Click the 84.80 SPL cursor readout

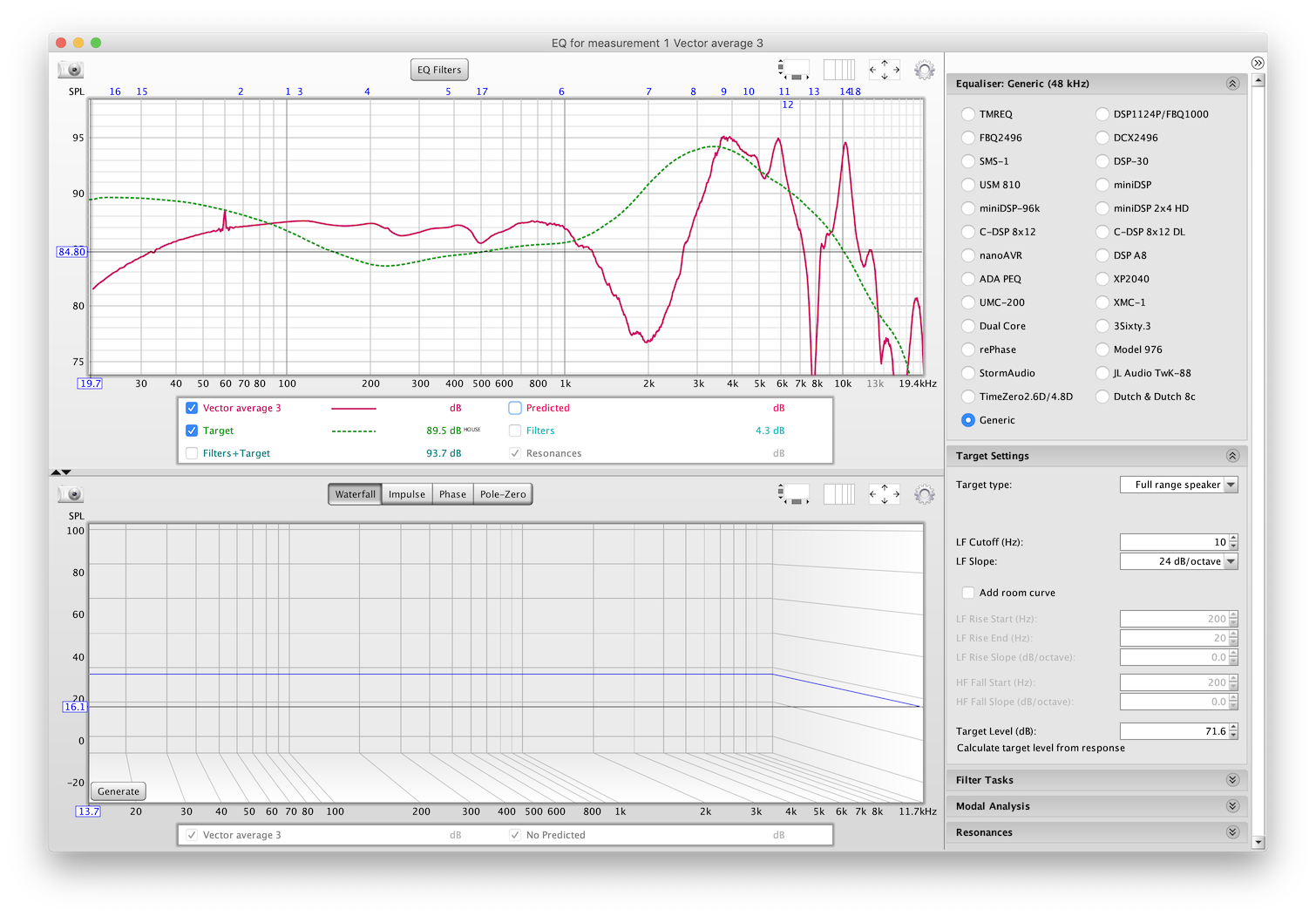(x=71, y=252)
